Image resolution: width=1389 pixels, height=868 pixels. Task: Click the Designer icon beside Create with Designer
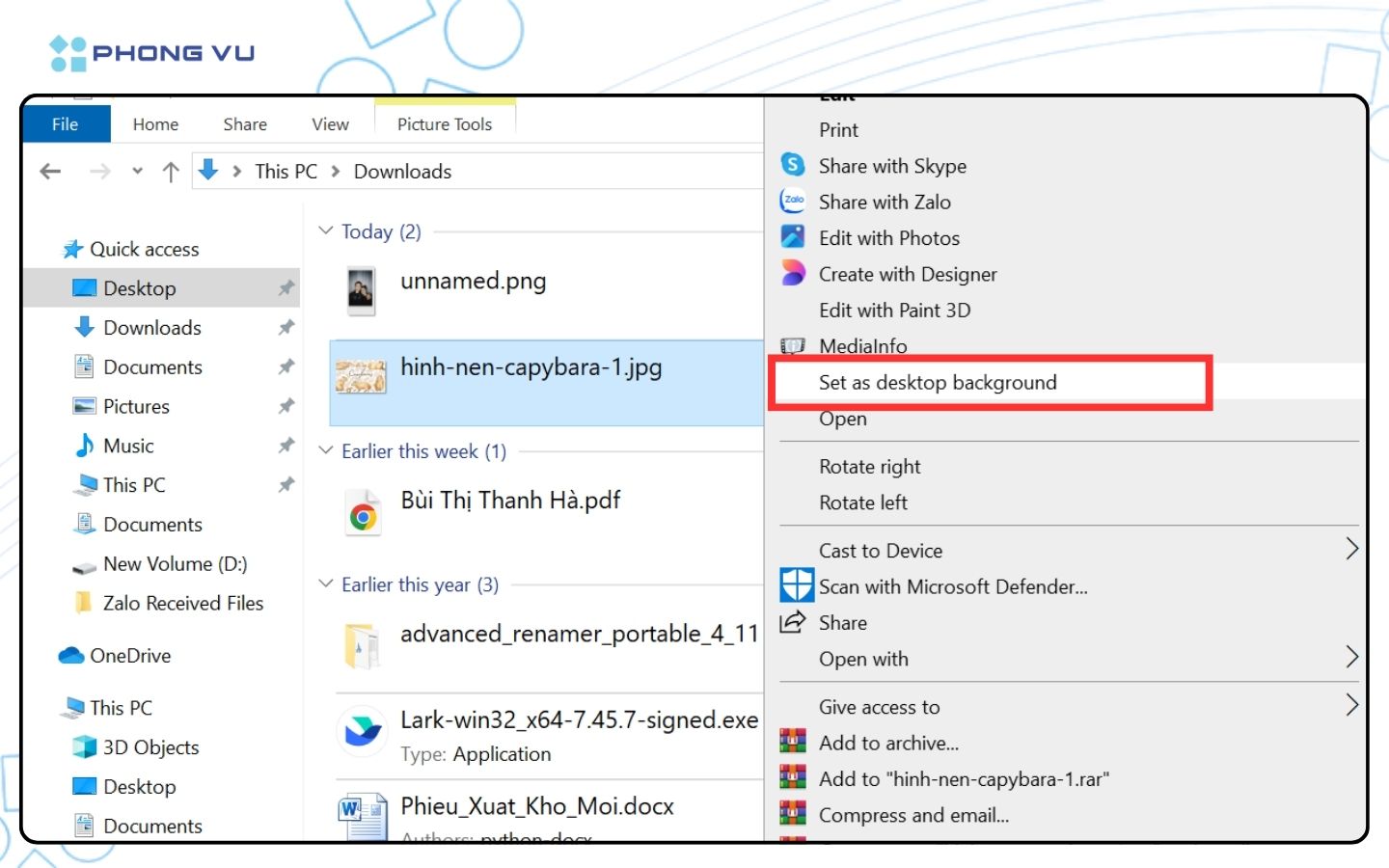coord(792,274)
